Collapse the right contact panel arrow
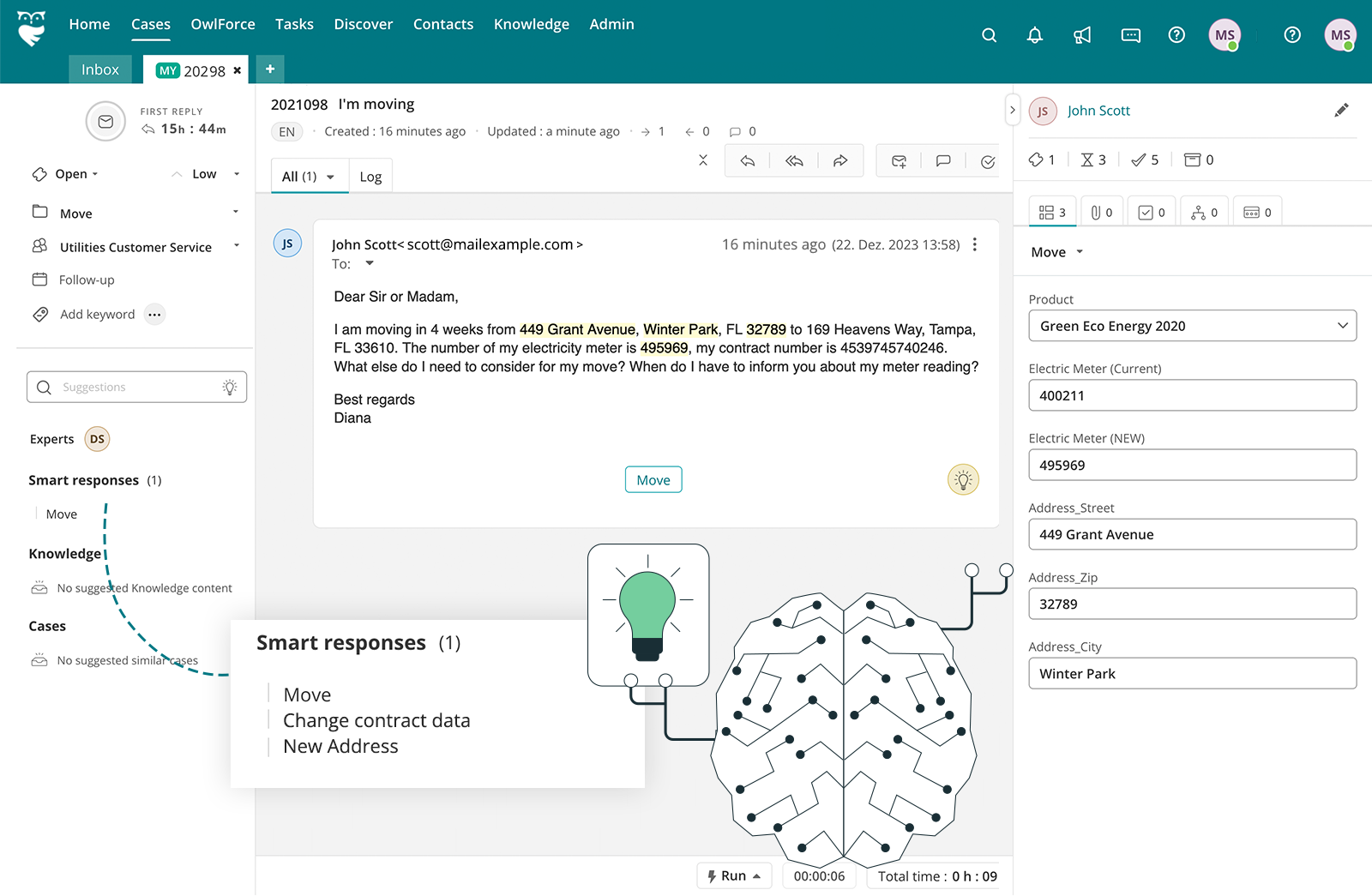Image resolution: width=1372 pixels, height=896 pixels. (1012, 110)
